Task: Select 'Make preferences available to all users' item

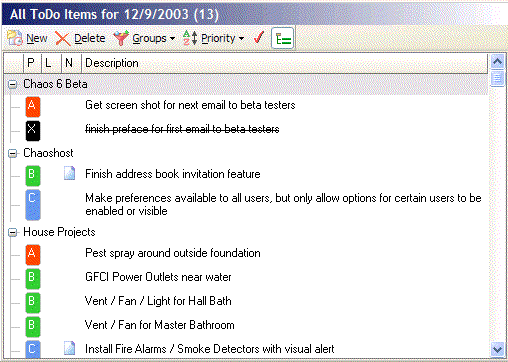Action: tap(283, 205)
